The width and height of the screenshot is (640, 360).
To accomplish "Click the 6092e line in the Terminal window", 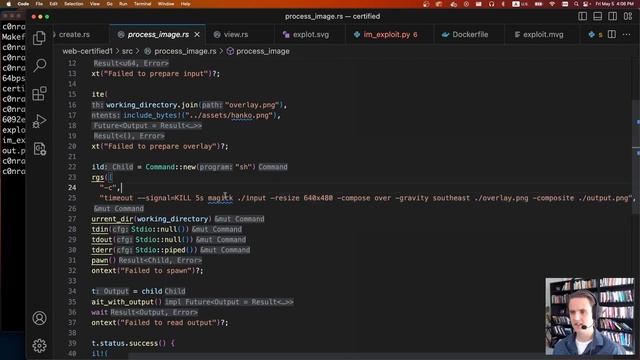I will (x=13, y=120).
